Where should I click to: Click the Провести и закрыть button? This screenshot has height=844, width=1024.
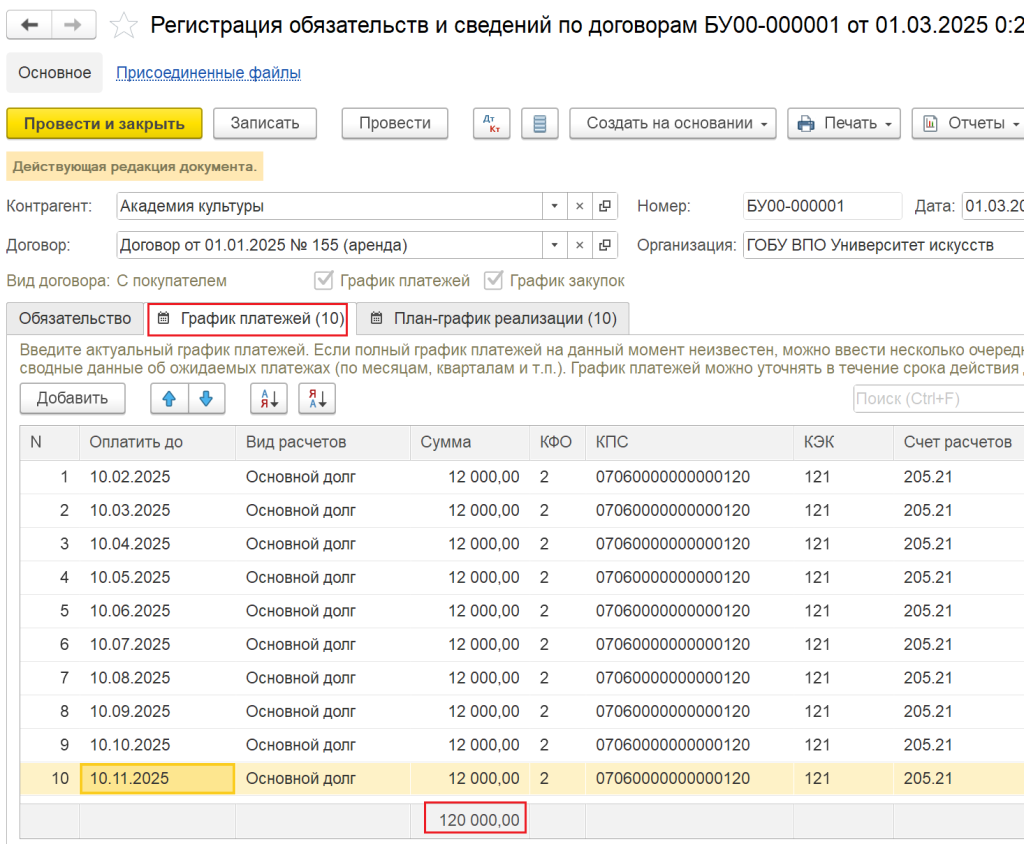104,123
